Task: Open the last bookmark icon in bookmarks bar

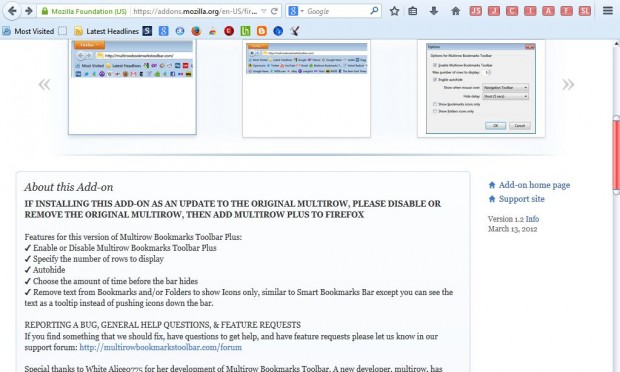Action: point(295,31)
